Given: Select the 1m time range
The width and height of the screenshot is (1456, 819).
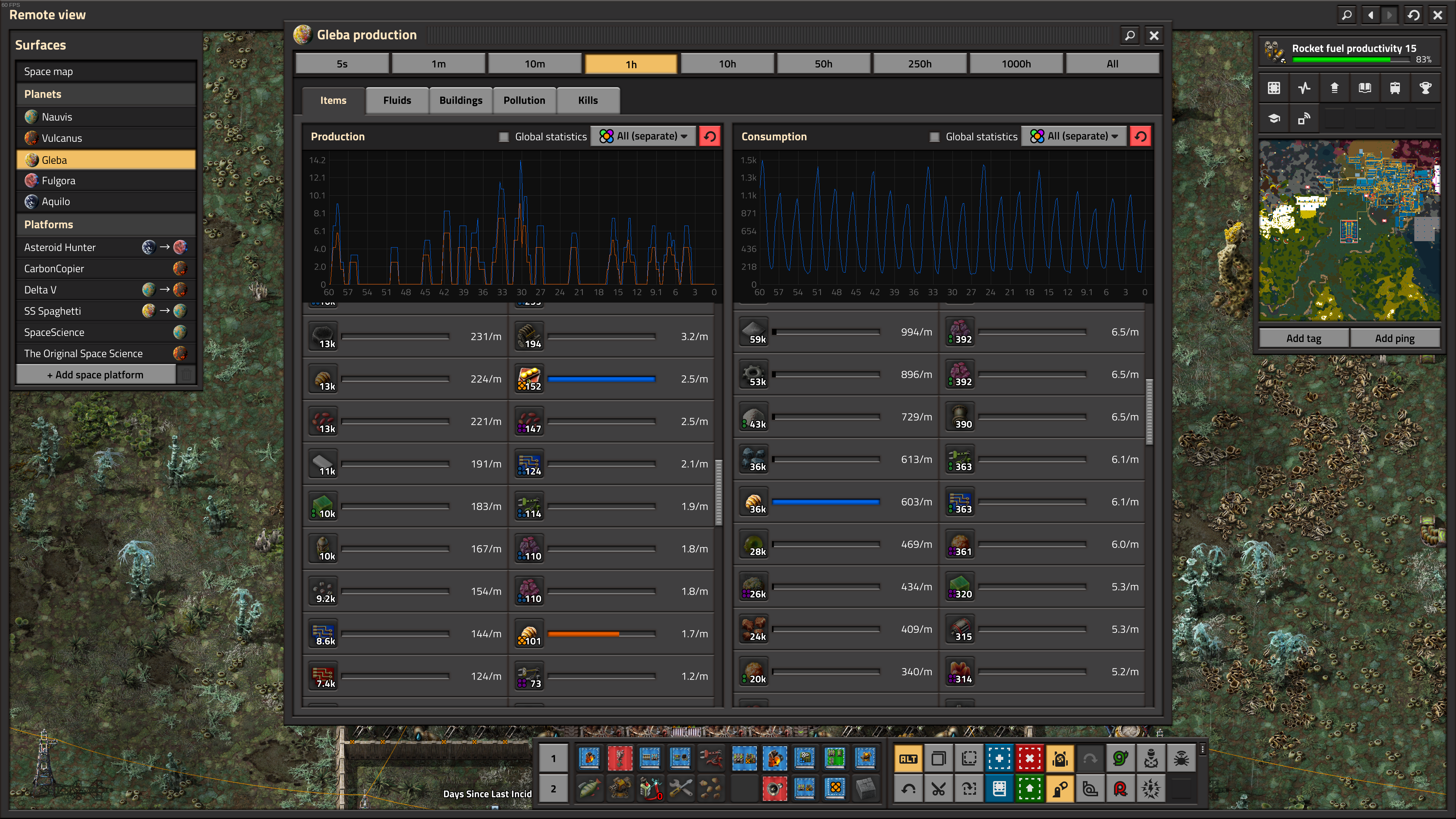Looking at the screenshot, I should (x=439, y=64).
